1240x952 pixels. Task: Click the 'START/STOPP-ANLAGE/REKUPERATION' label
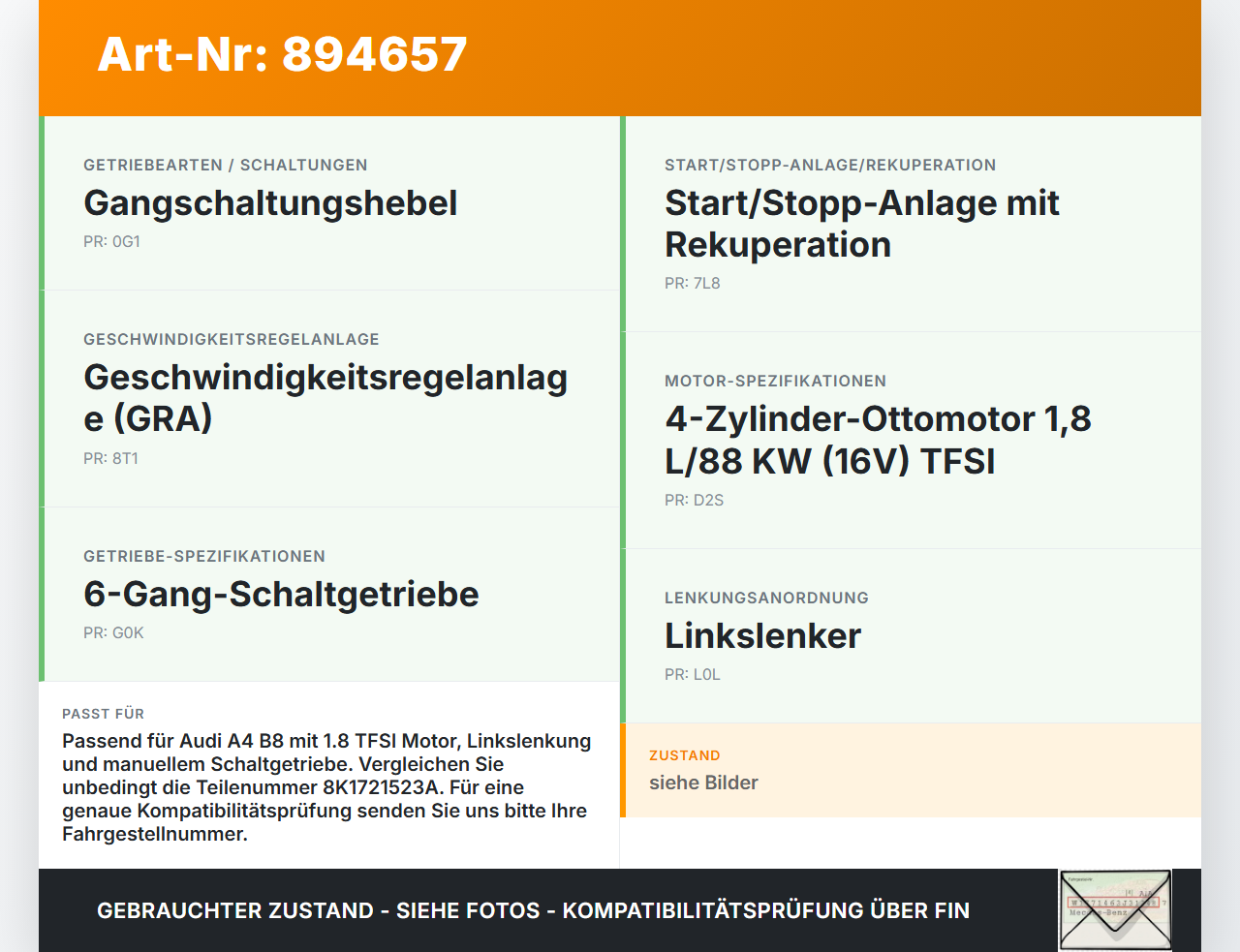tap(830, 165)
